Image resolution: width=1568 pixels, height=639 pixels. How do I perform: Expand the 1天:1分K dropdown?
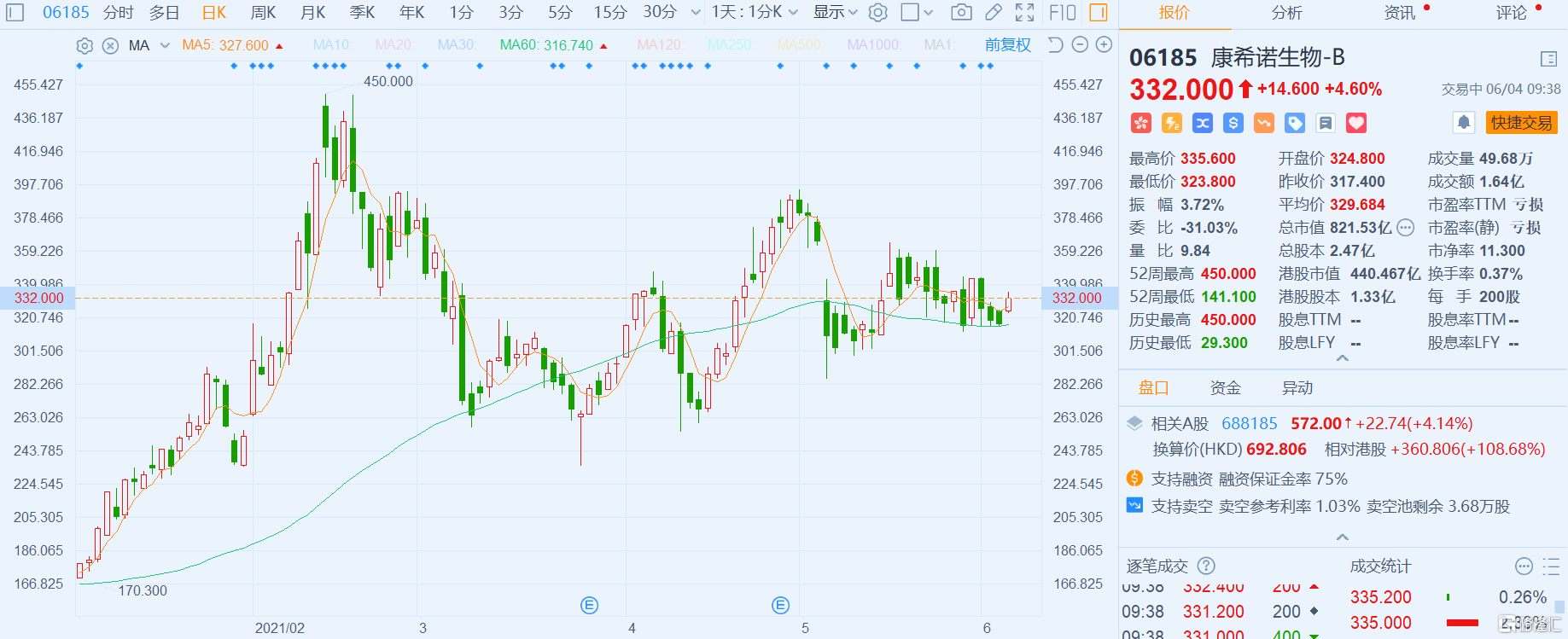click(x=755, y=13)
